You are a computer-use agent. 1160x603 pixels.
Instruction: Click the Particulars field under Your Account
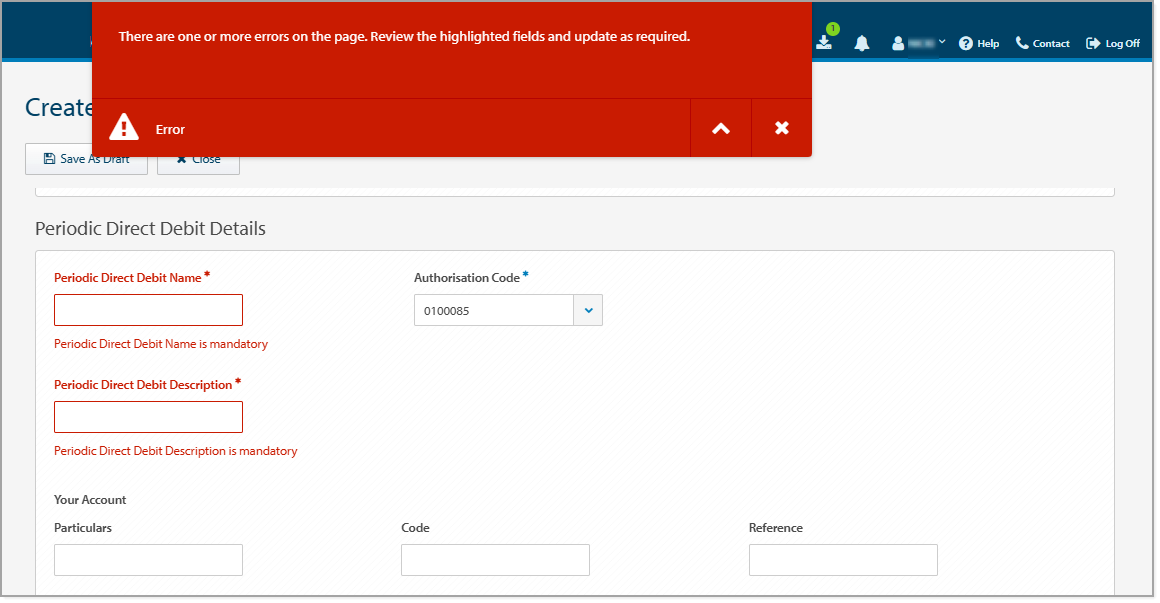click(x=148, y=560)
